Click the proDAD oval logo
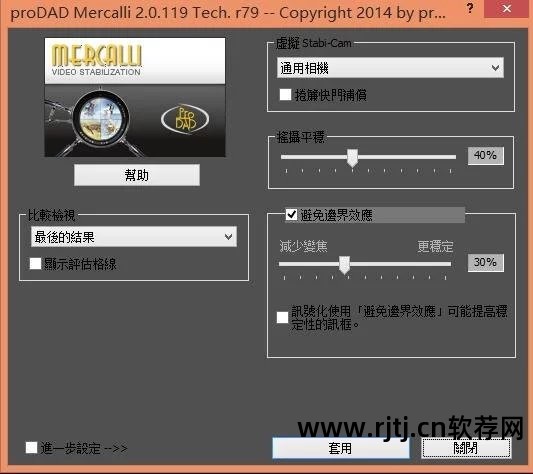 point(185,119)
